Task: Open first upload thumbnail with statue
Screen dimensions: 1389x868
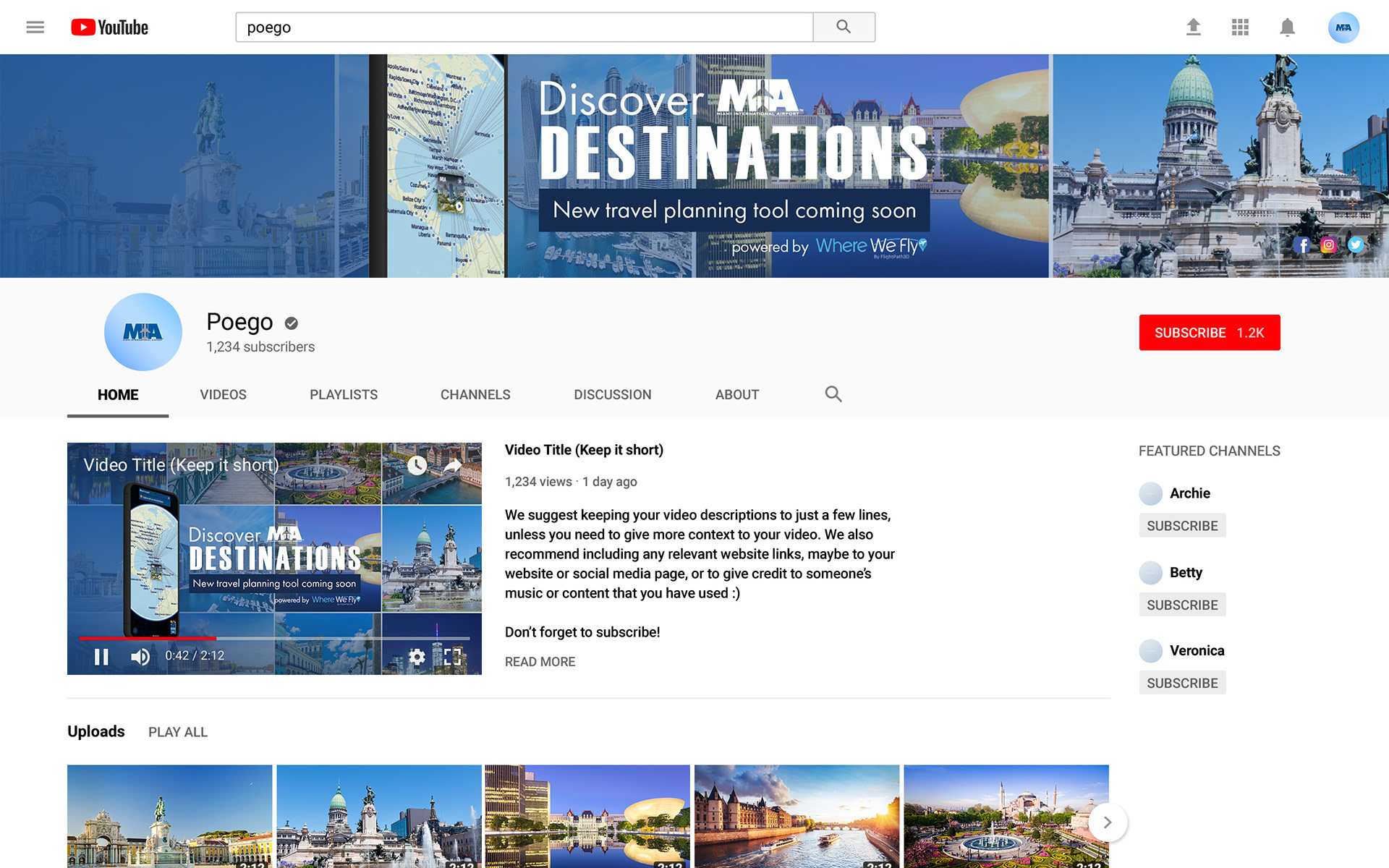Action: click(x=170, y=816)
